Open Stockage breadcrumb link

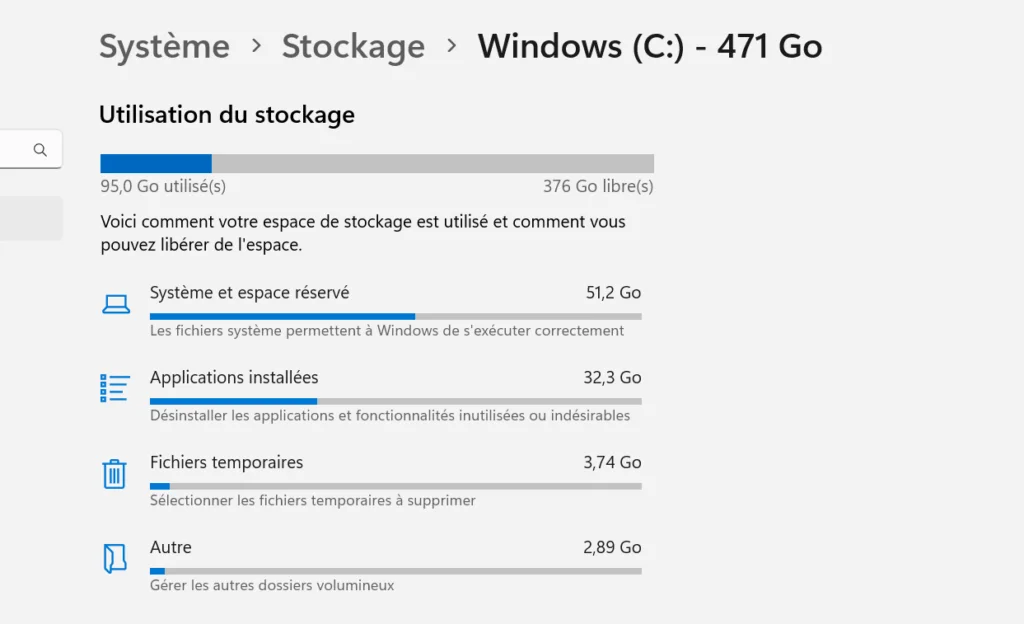[x=353, y=46]
